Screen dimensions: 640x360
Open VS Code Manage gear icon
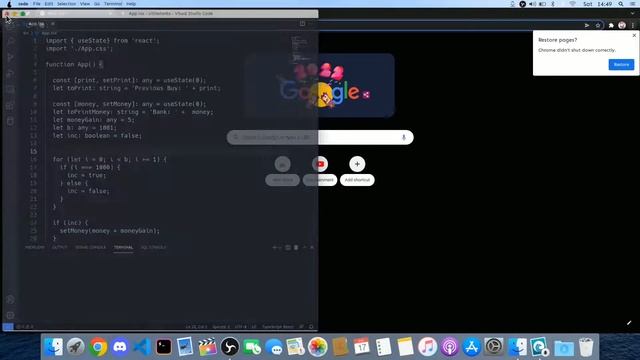(x=11, y=316)
